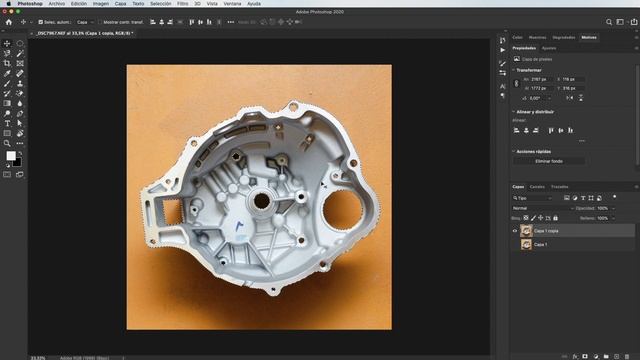This screenshot has height=360, width=640.
Task: Select the Eraser tool
Action: (x=20, y=93)
